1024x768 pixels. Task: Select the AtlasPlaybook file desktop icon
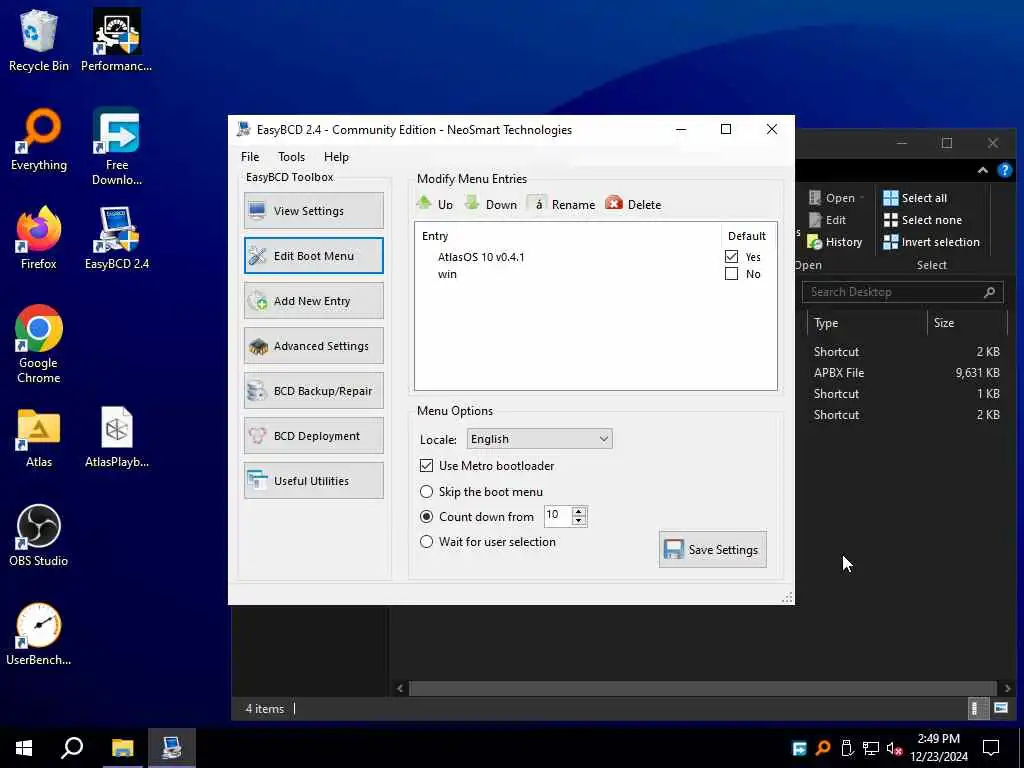pyautogui.click(x=116, y=438)
